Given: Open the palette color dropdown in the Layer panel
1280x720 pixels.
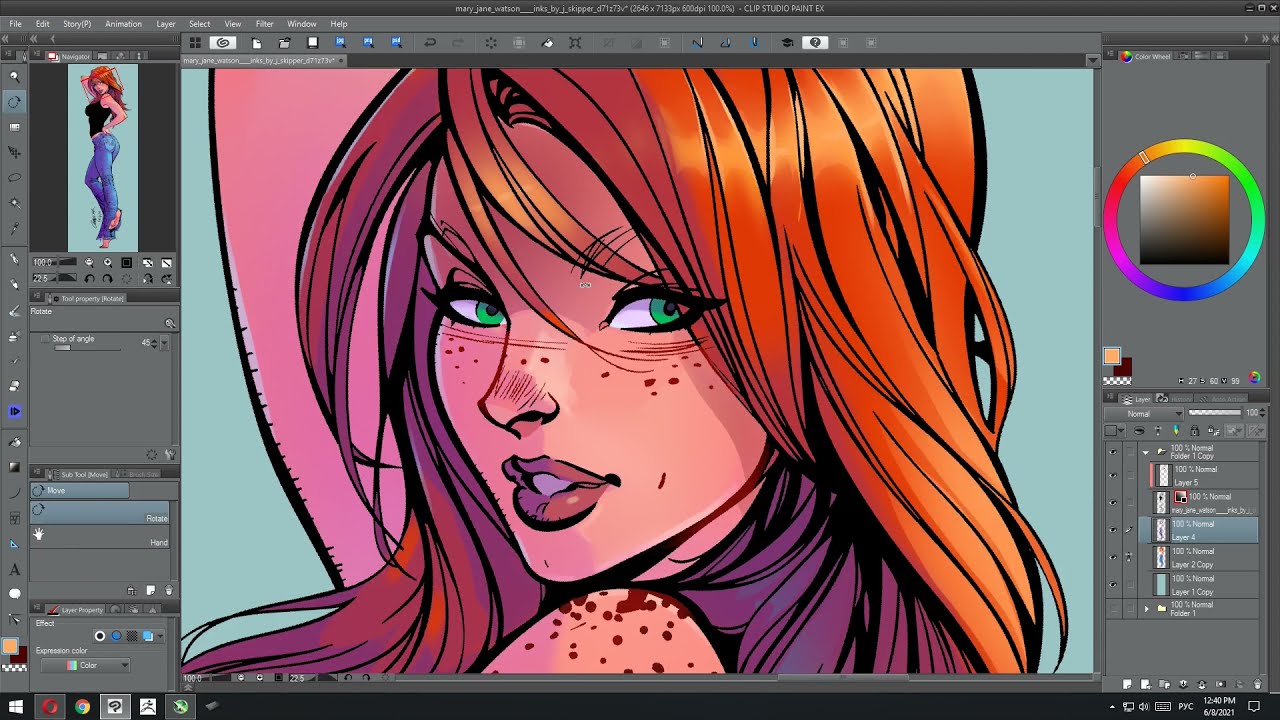Looking at the screenshot, I should [1113, 431].
